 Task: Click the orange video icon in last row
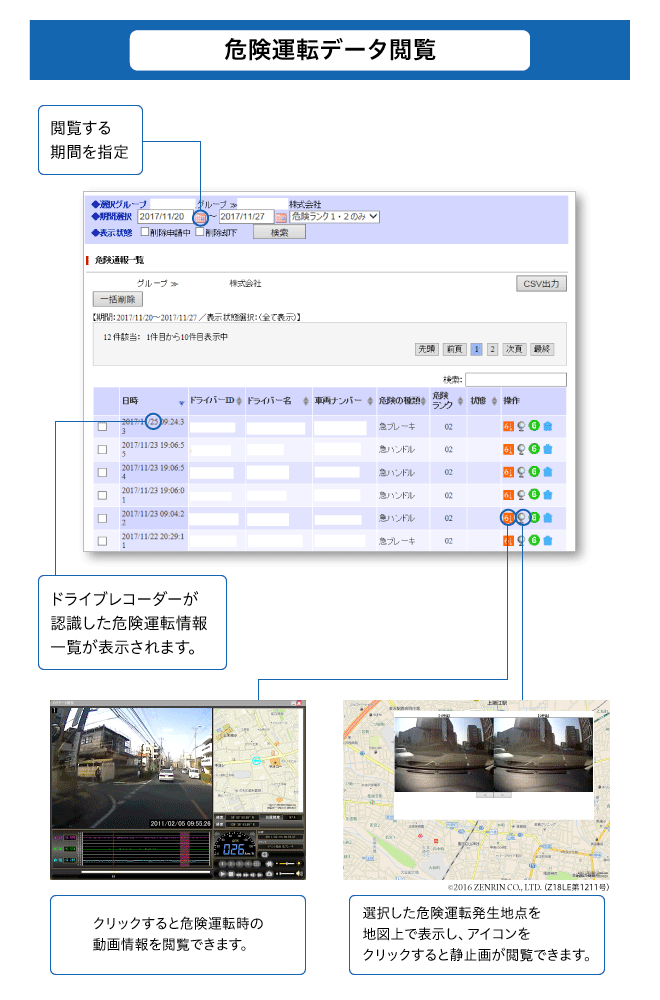(508, 541)
